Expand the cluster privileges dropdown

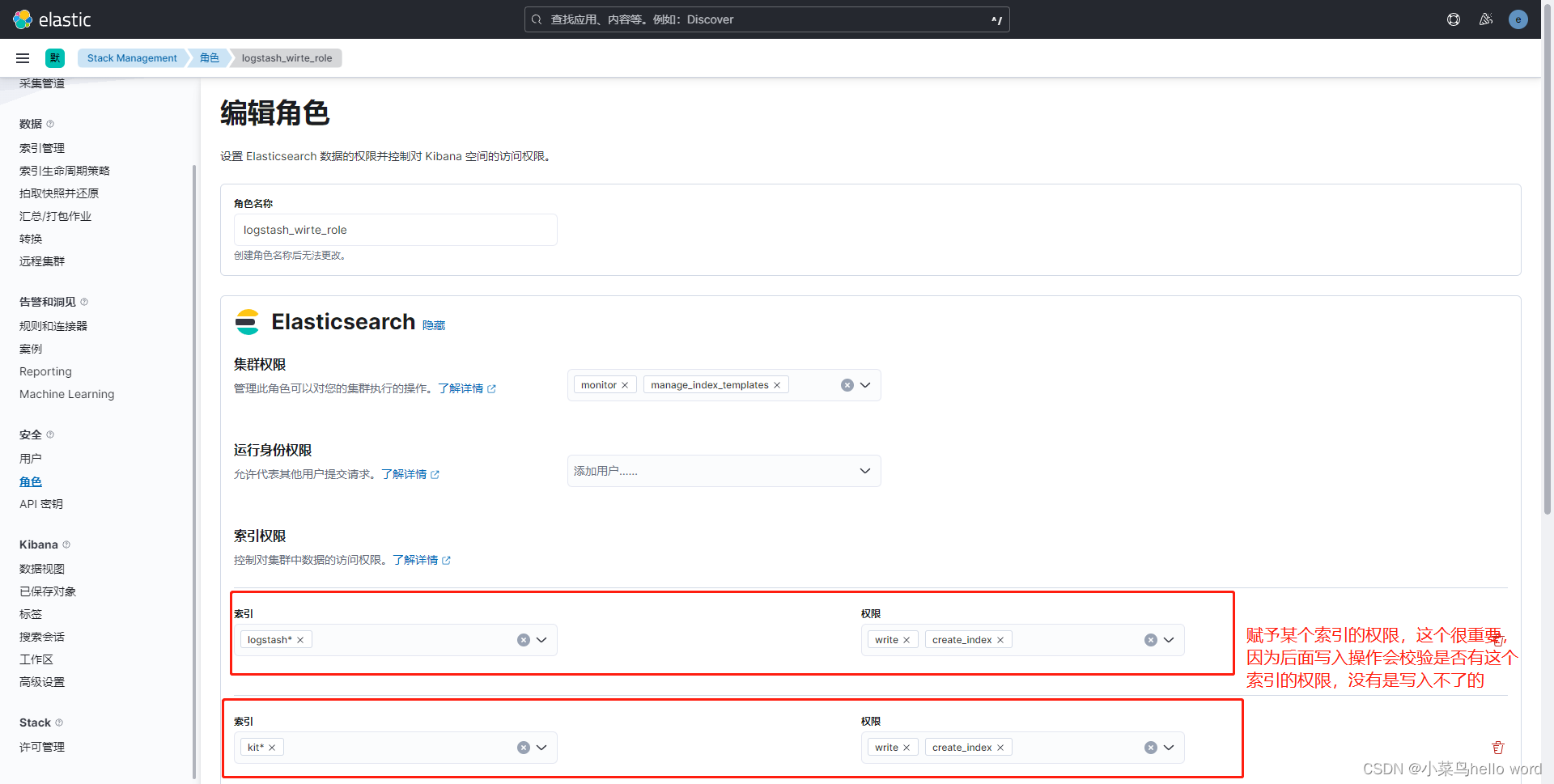click(865, 385)
